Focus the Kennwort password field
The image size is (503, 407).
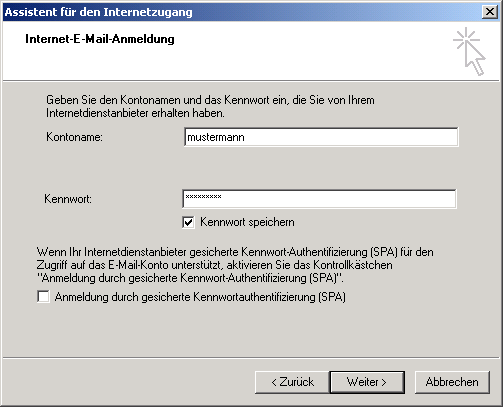(319, 199)
